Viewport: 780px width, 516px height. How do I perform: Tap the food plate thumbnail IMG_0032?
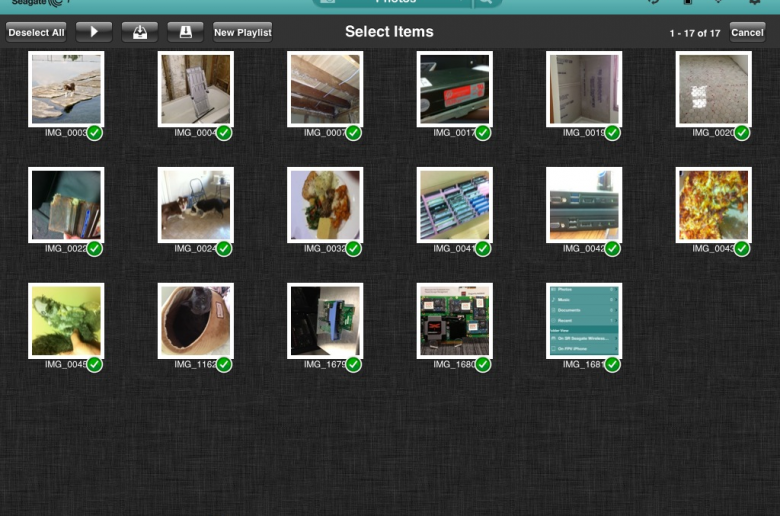(x=325, y=205)
